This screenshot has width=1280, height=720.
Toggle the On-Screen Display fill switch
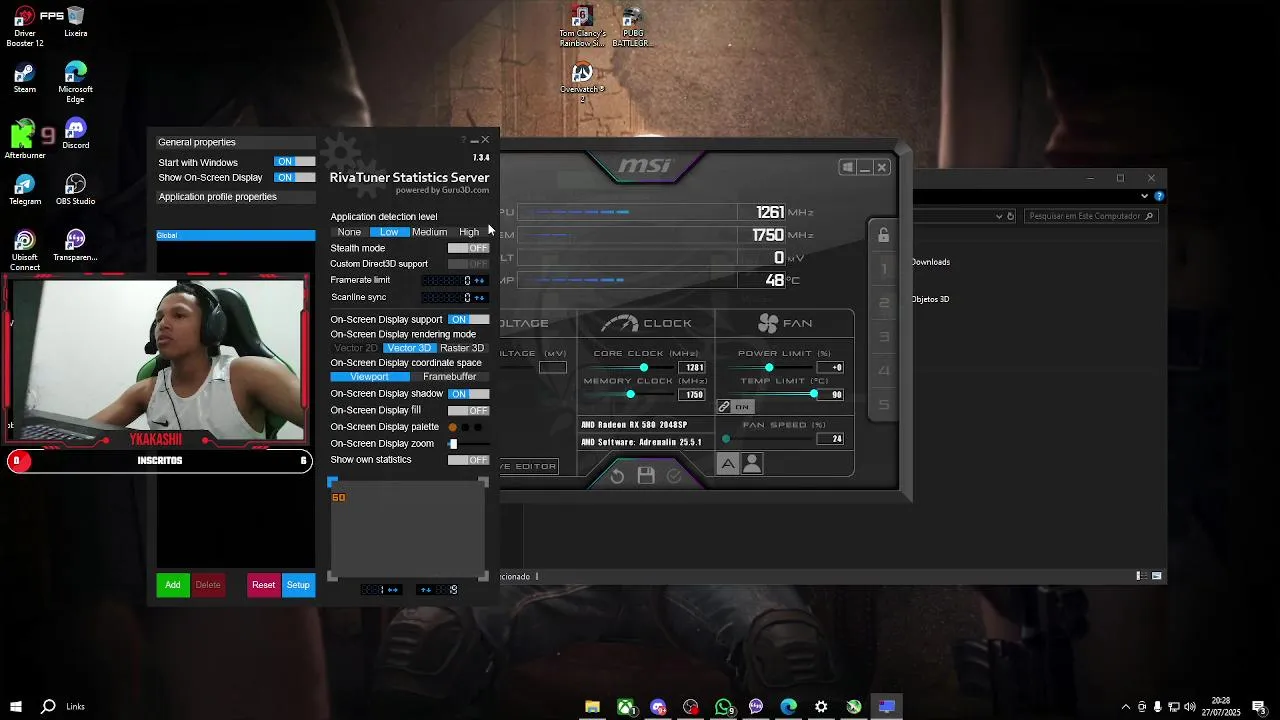click(x=468, y=411)
